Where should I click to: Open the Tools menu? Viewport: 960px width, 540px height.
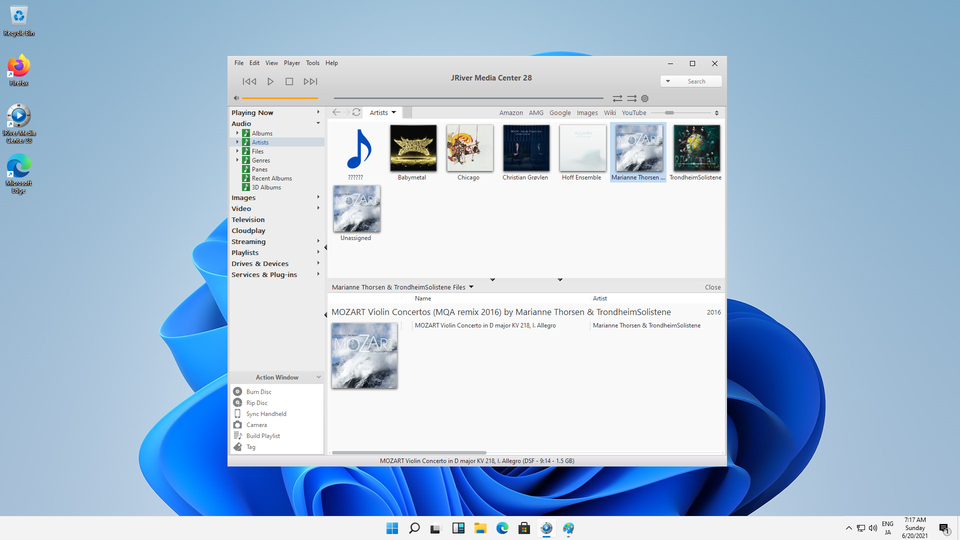click(x=313, y=63)
